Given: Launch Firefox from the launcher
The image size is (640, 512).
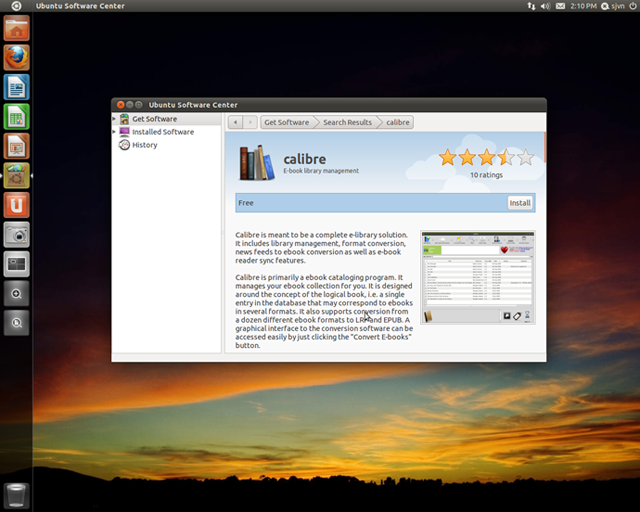Looking at the screenshot, I should point(16,57).
